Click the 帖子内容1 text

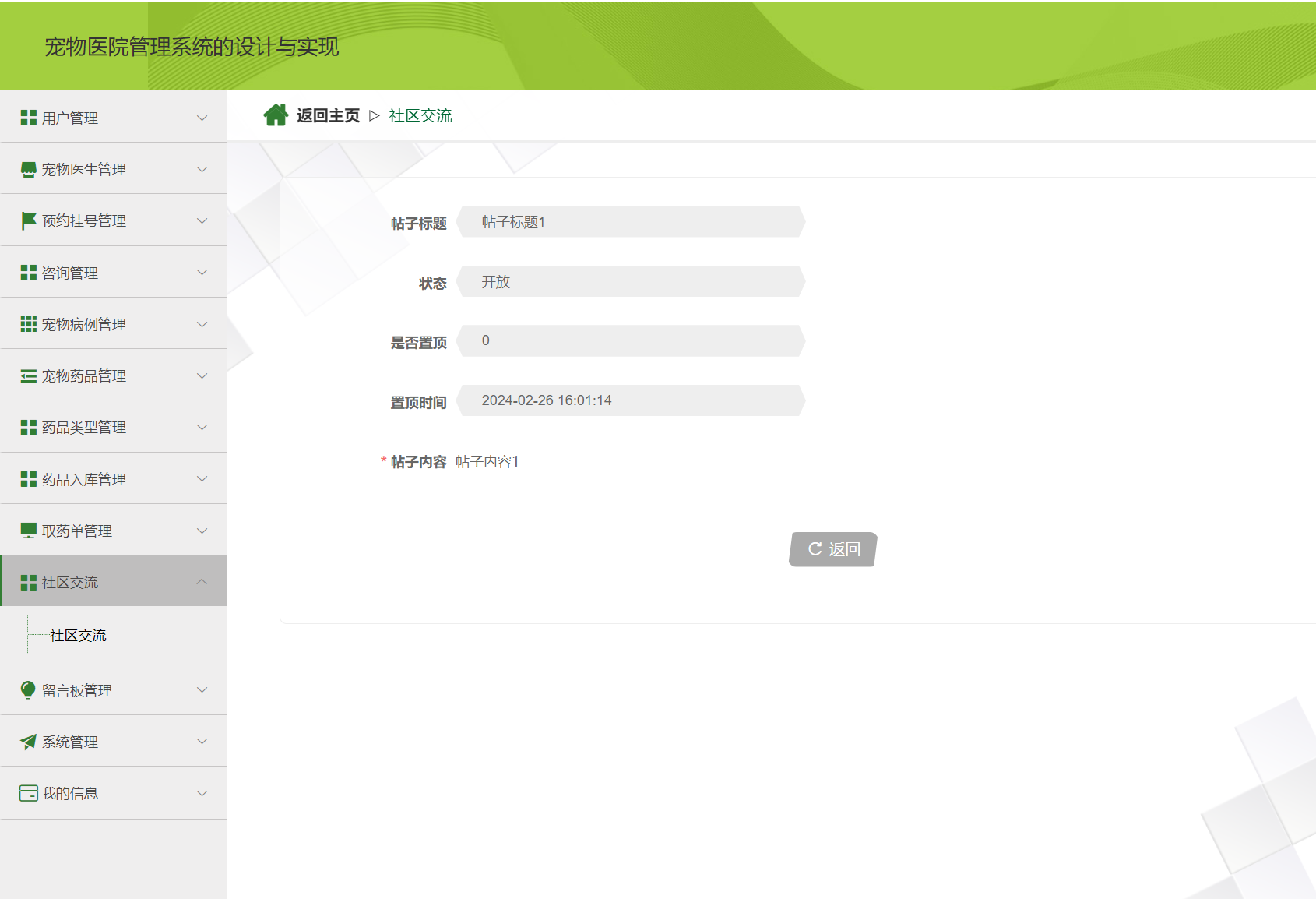(x=487, y=462)
